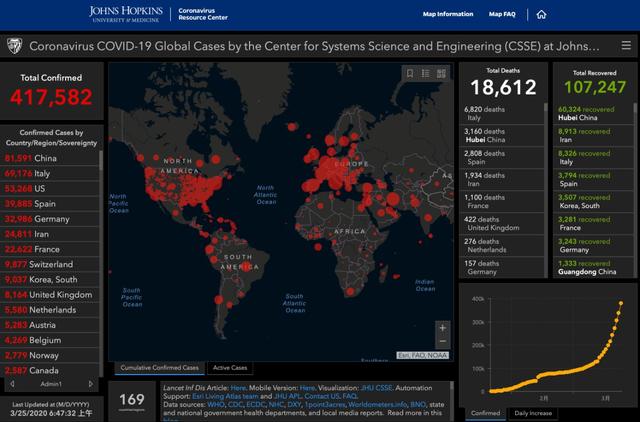Viewport: 640px width, 422px height.
Task: Select Norway in confirmed cases list
Action: click(x=50, y=355)
